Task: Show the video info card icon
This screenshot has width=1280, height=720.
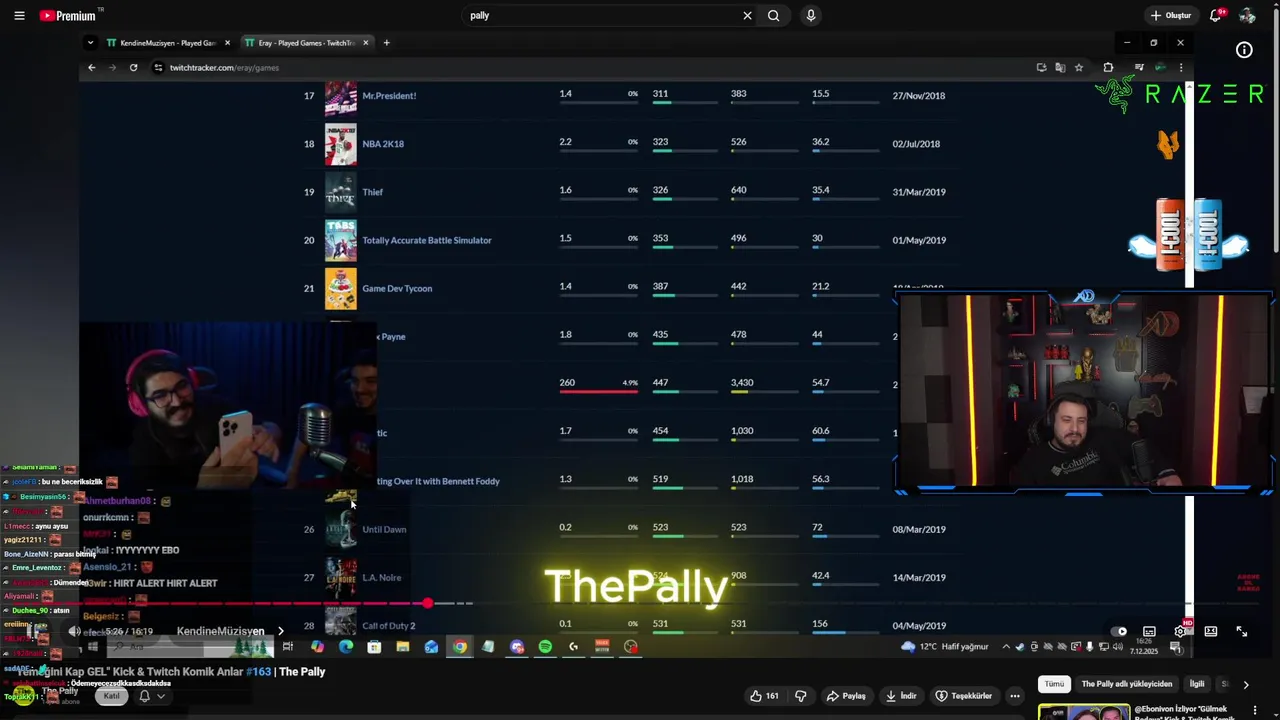Action: (1244, 50)
